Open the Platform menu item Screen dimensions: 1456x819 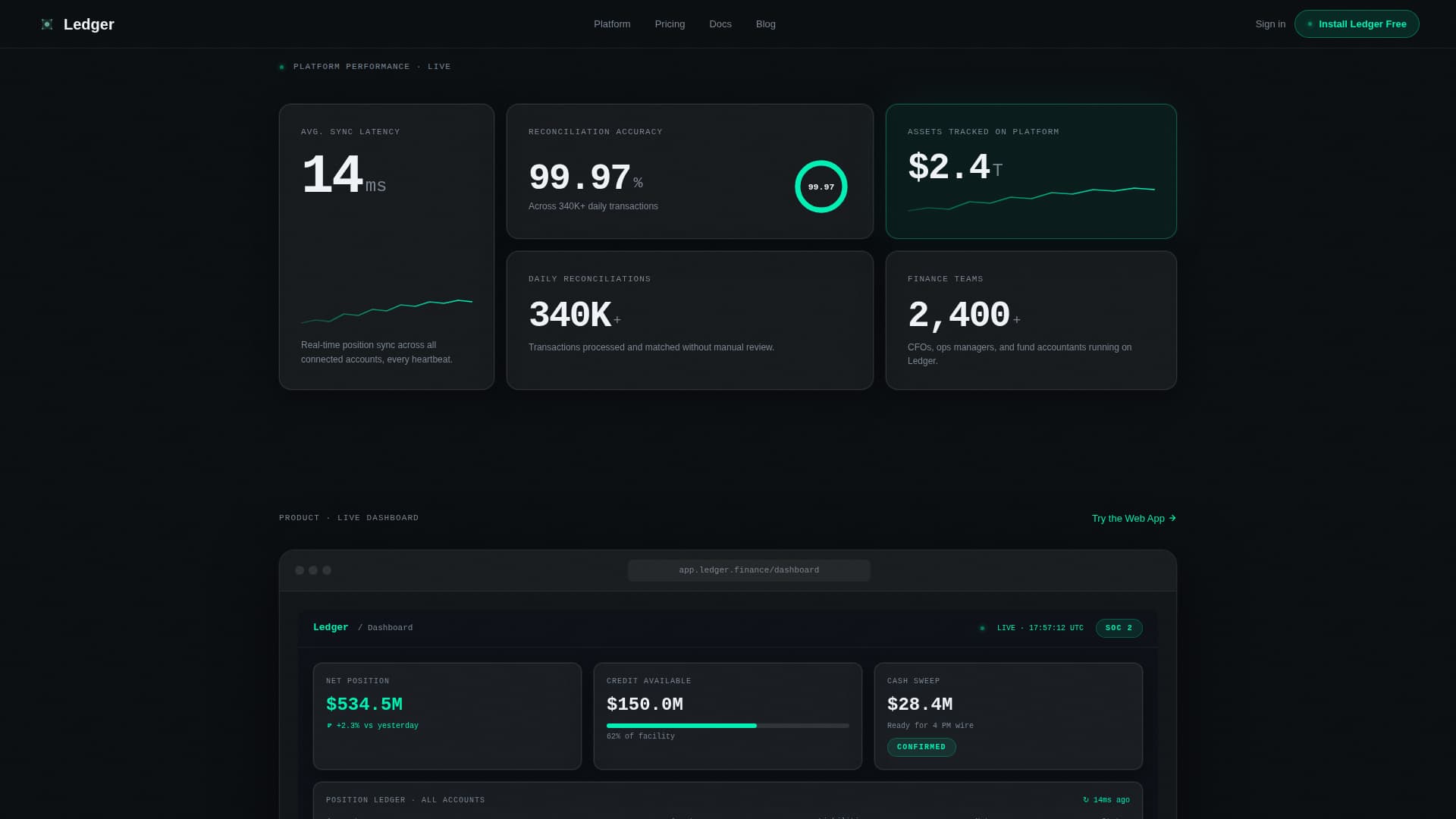(x=612, y=24)
